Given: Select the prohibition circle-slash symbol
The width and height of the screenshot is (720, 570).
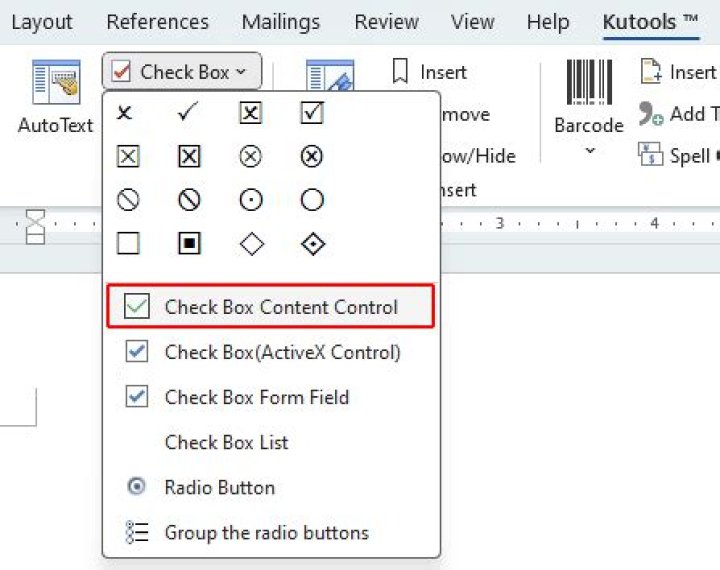Looking at the screenshot, I should tap(127, 200).
